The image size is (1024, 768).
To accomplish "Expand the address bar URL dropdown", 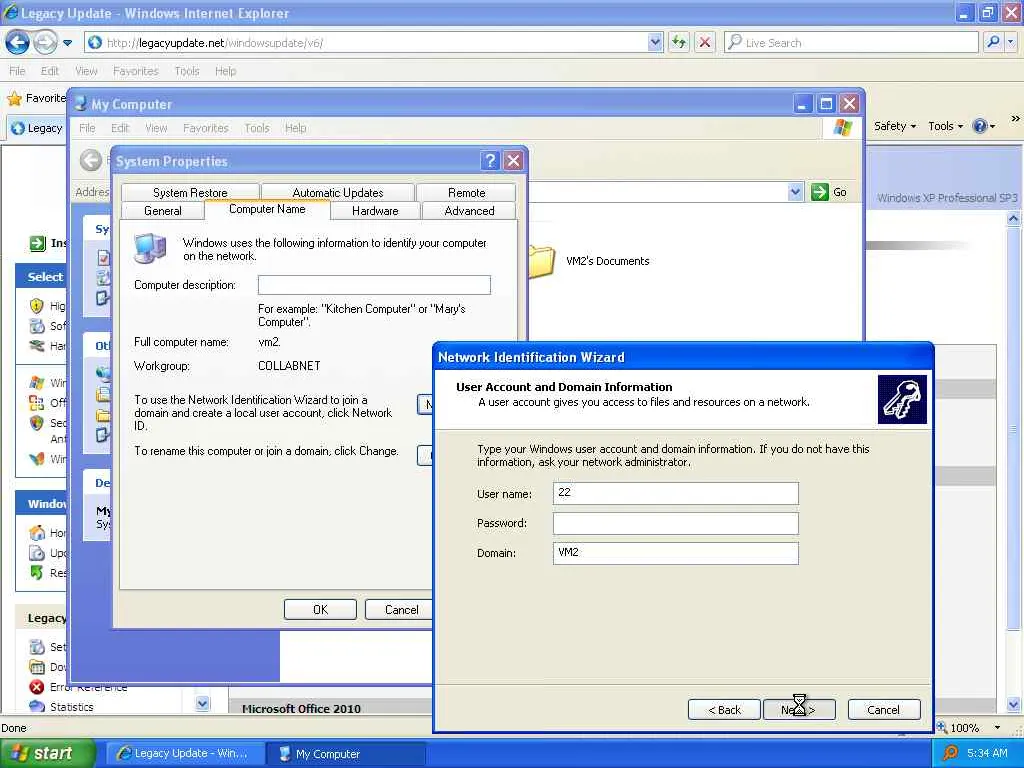I will click(x=656, y=42).
